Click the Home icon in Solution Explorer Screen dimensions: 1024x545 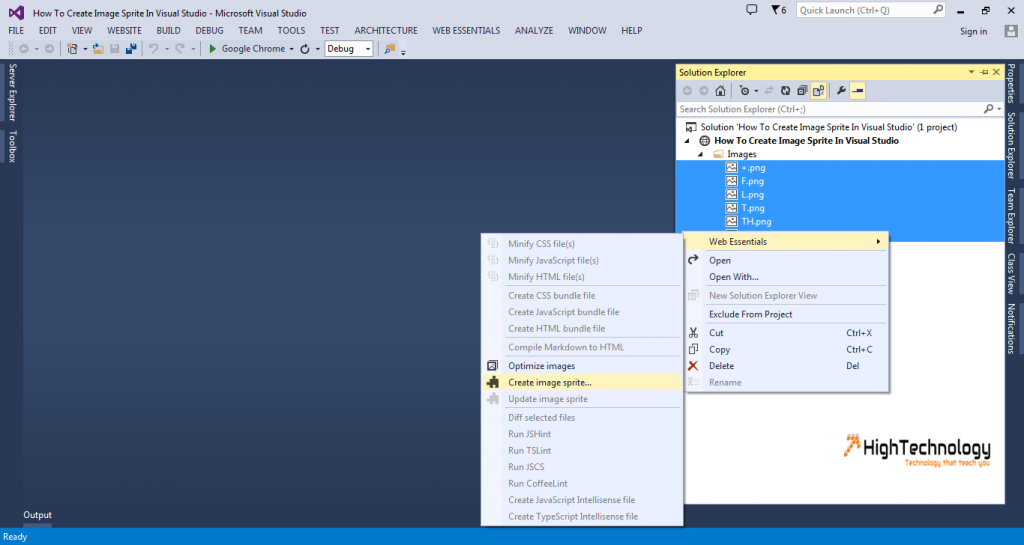(720, 91)
